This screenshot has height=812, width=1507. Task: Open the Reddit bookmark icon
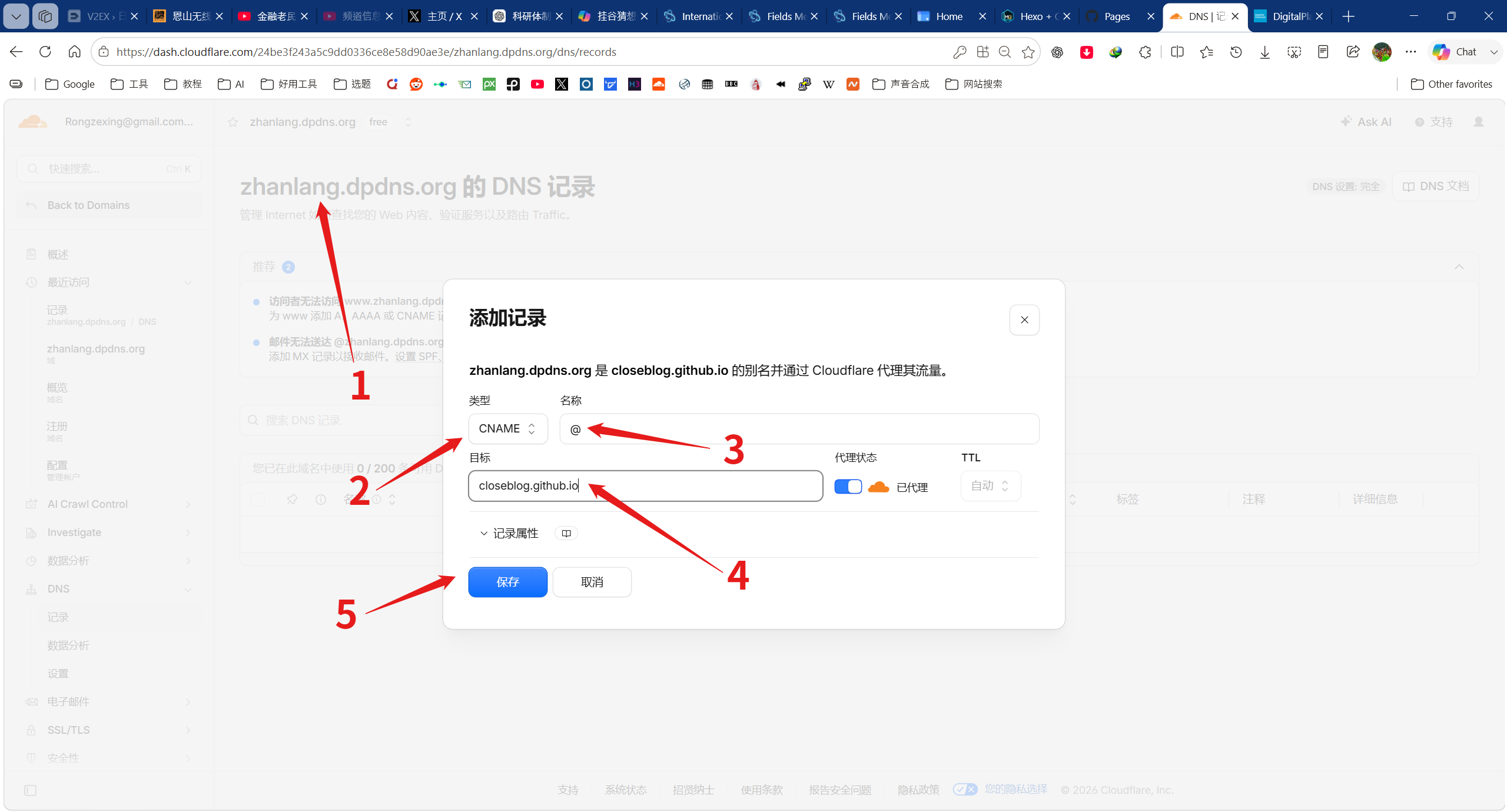pos(416,84)
